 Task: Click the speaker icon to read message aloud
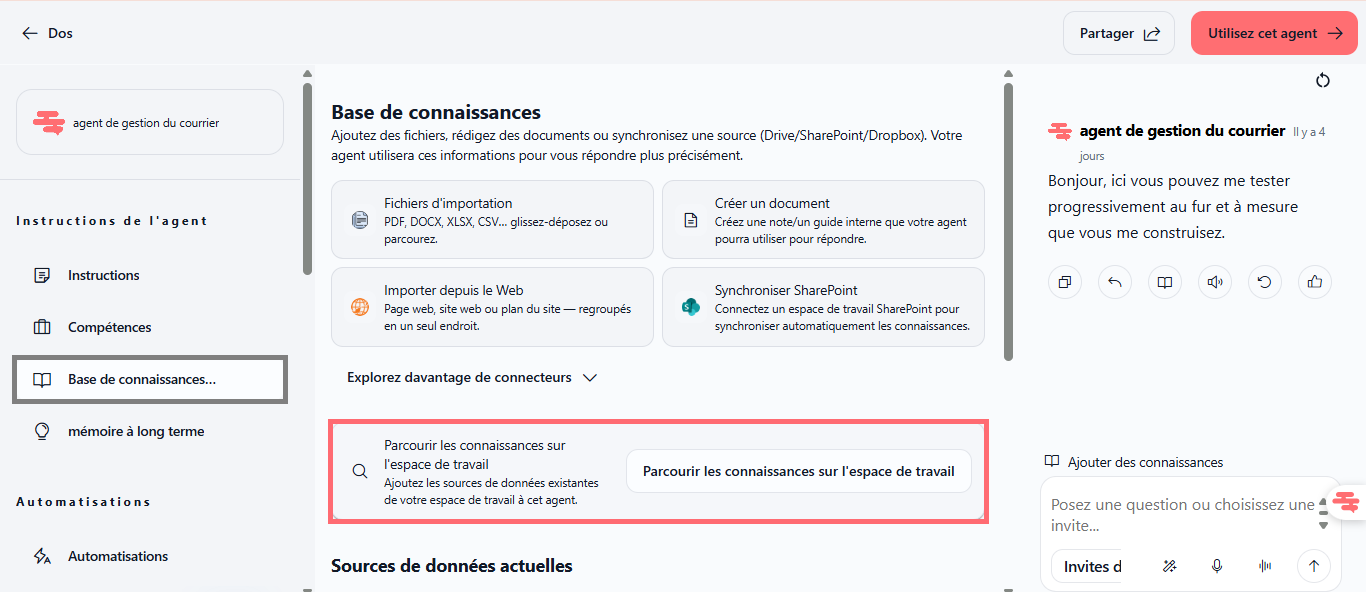tap(1215, 282)
